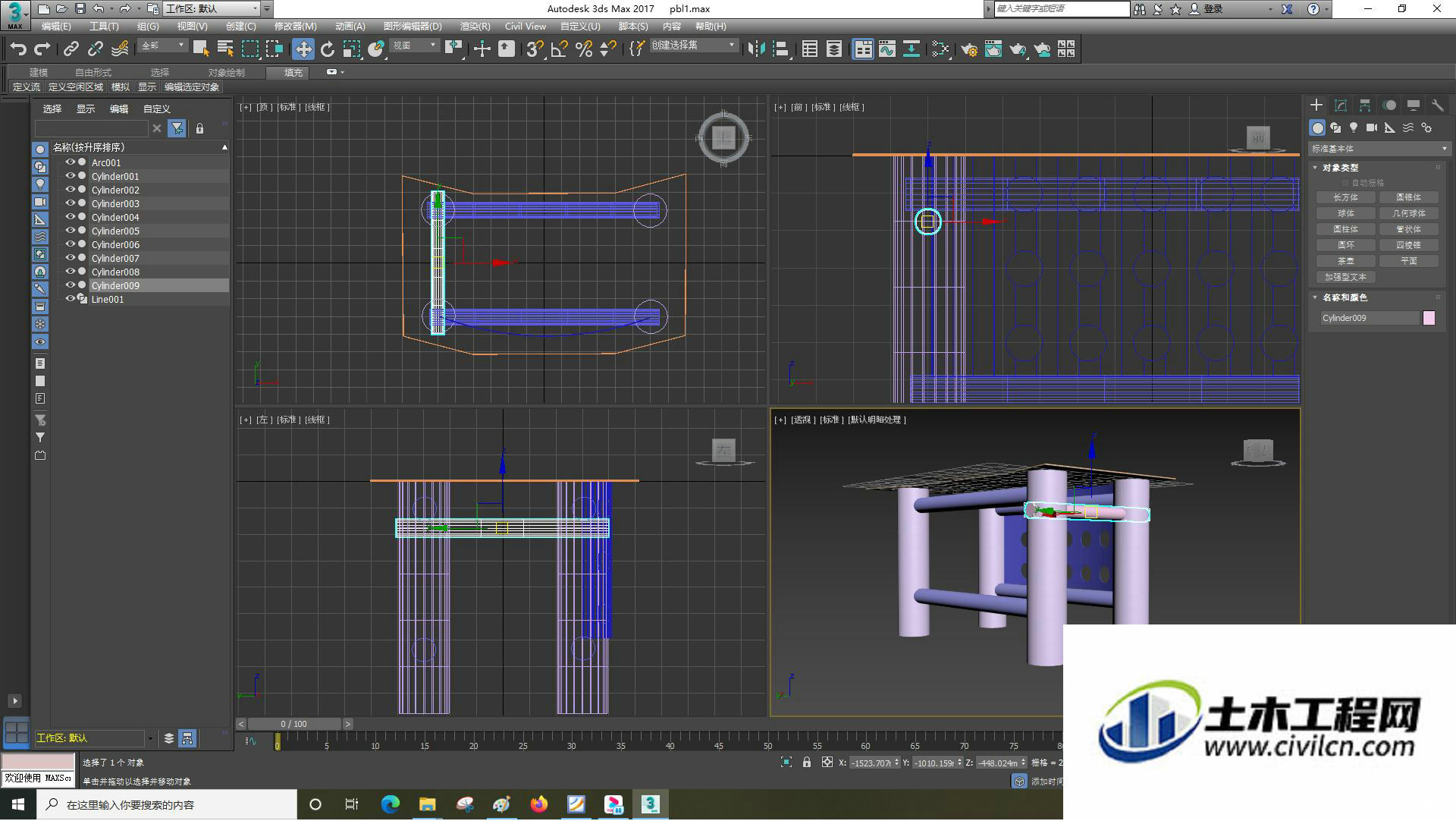Click the 球体 (Sphere) button
The image size is (1456, 821).
(1346, 213)
